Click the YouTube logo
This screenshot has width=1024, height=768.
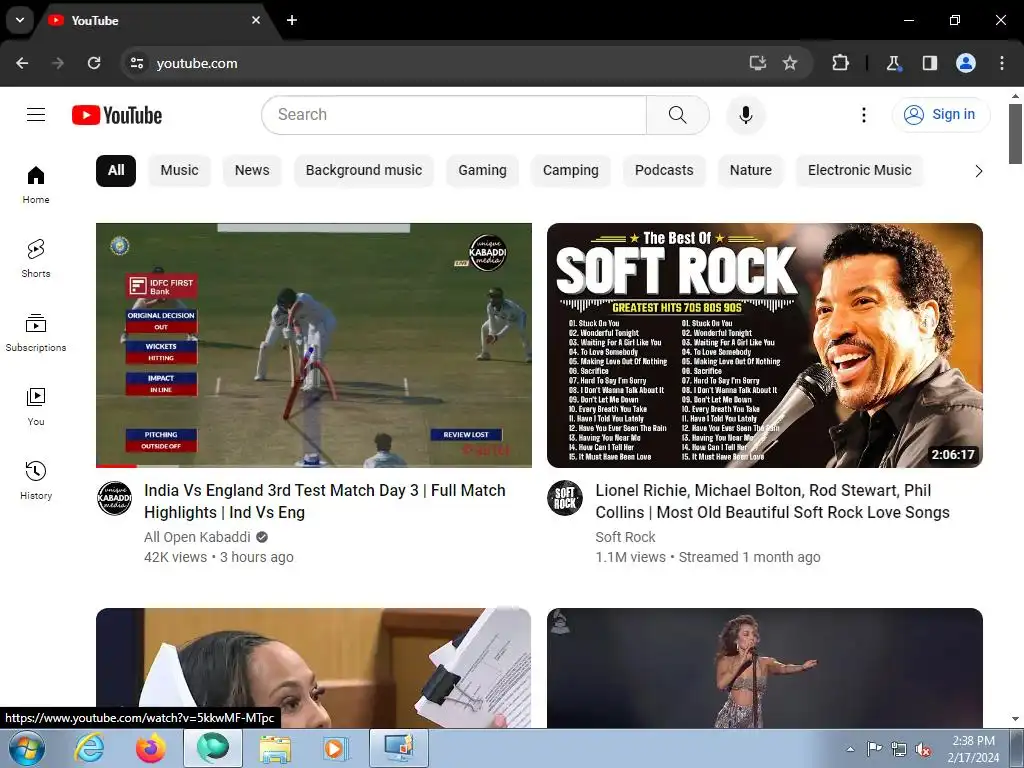(117, 115)
